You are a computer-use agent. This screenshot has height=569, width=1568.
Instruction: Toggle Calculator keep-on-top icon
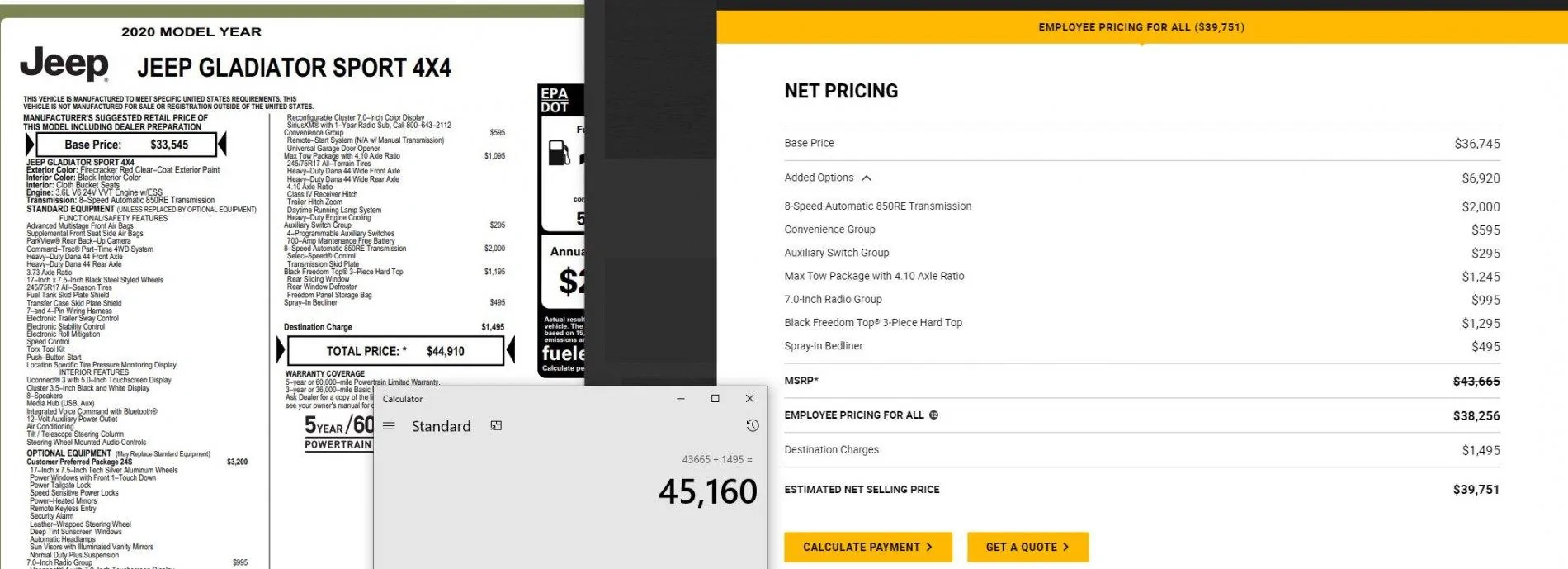coord(496,426)
